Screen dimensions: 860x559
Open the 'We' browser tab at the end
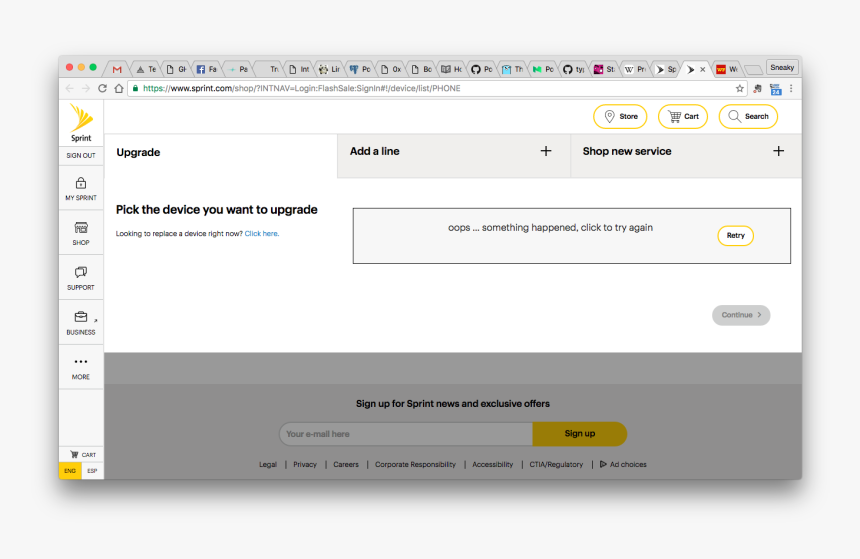coord(727,69)
